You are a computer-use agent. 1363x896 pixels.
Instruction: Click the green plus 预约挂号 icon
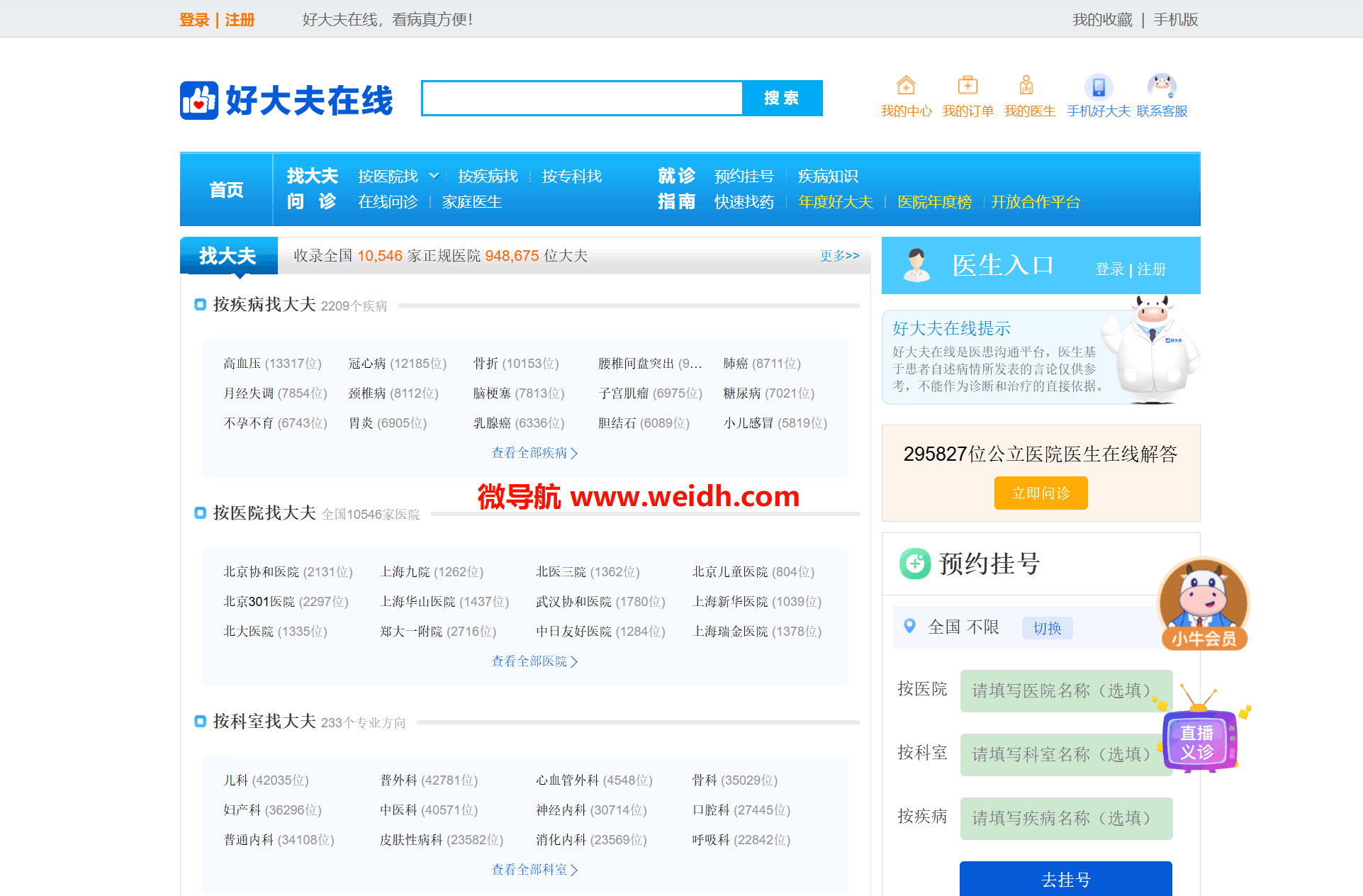pyautogui.click(x=915, y=564)
